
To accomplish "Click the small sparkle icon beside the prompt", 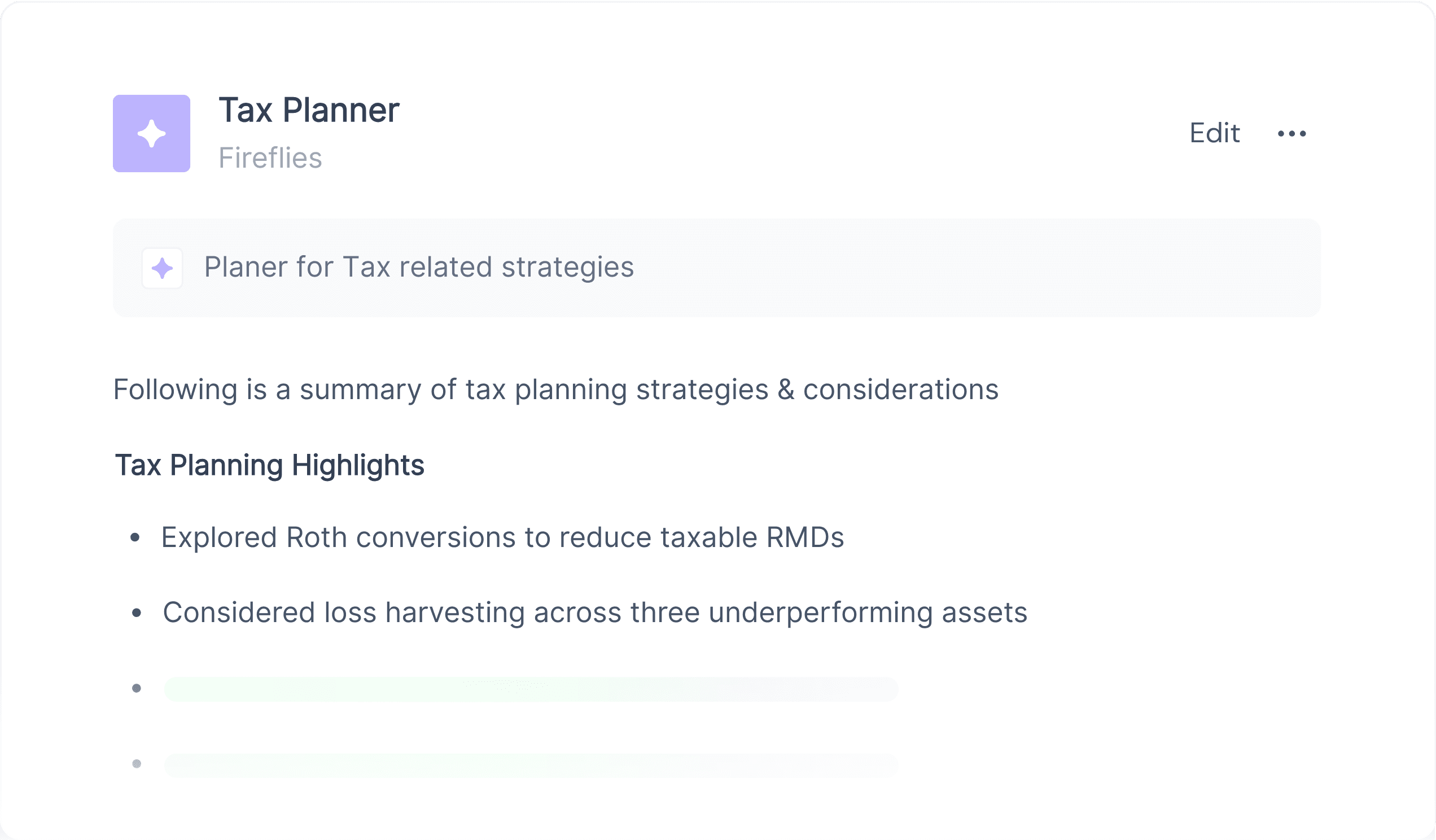I will [x=163, y=268].
